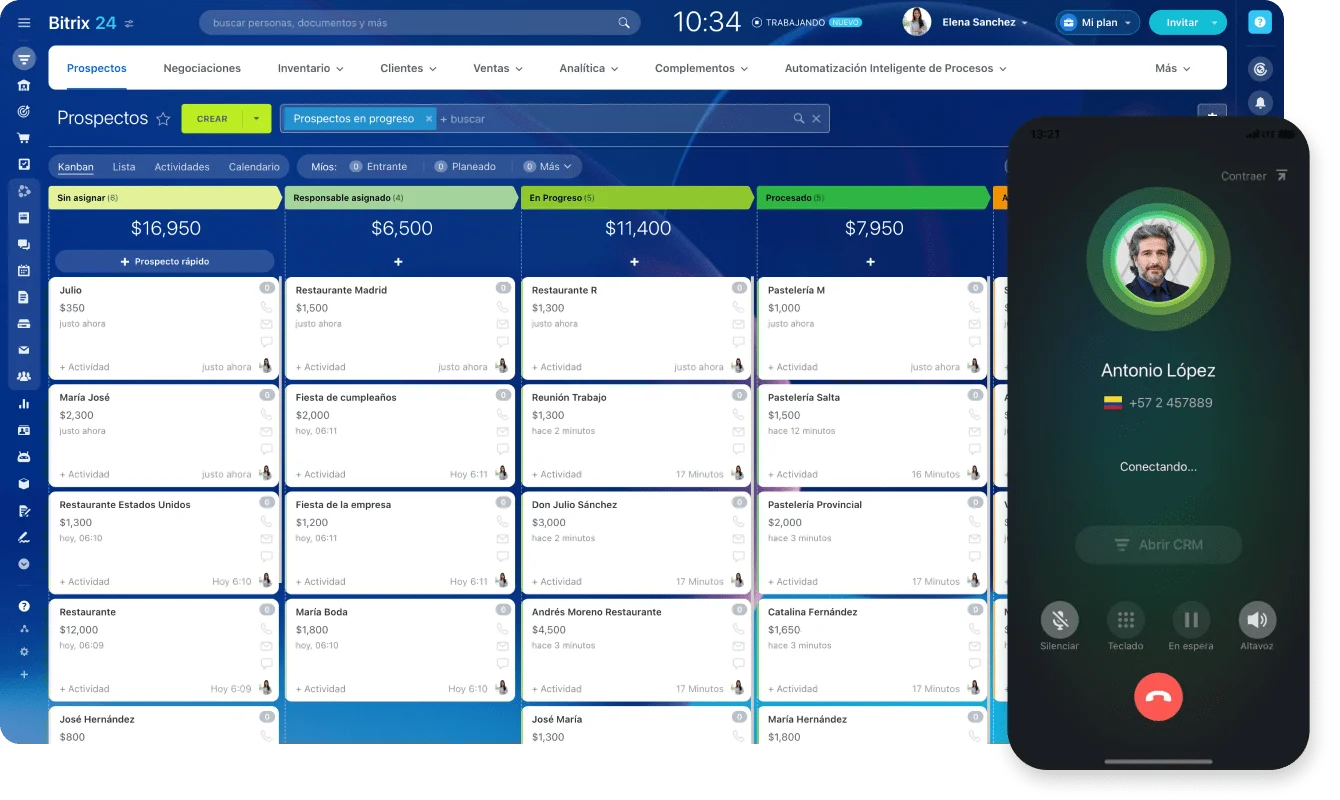Image resolution: width=1340 pixels, height=800 pixels.
Task: Select the phone icon on the Restaurante Madrid card
Action: pyautogui.click(x=502, y=307)
